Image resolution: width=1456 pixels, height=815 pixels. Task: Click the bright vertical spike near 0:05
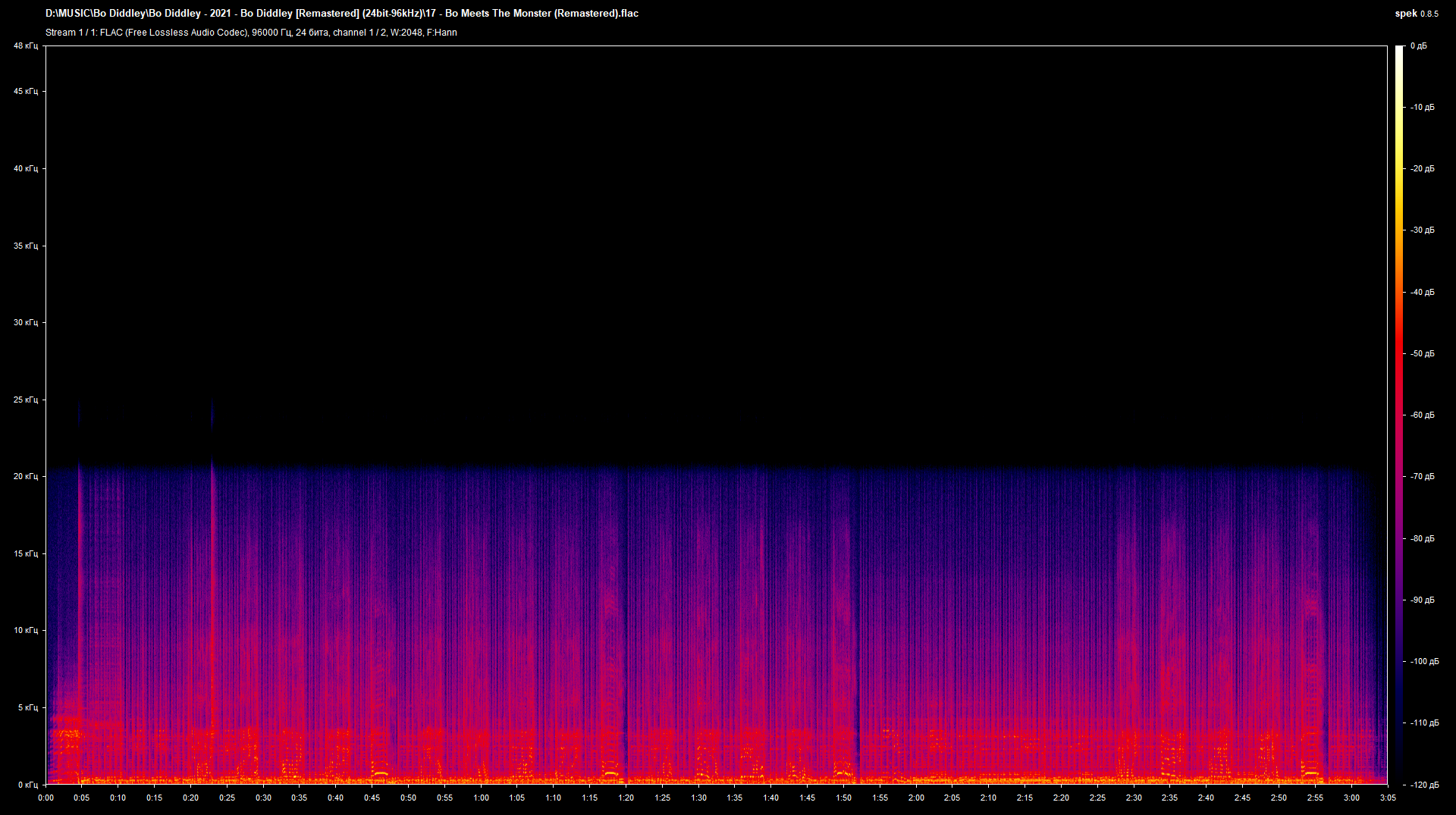(80, 607)
